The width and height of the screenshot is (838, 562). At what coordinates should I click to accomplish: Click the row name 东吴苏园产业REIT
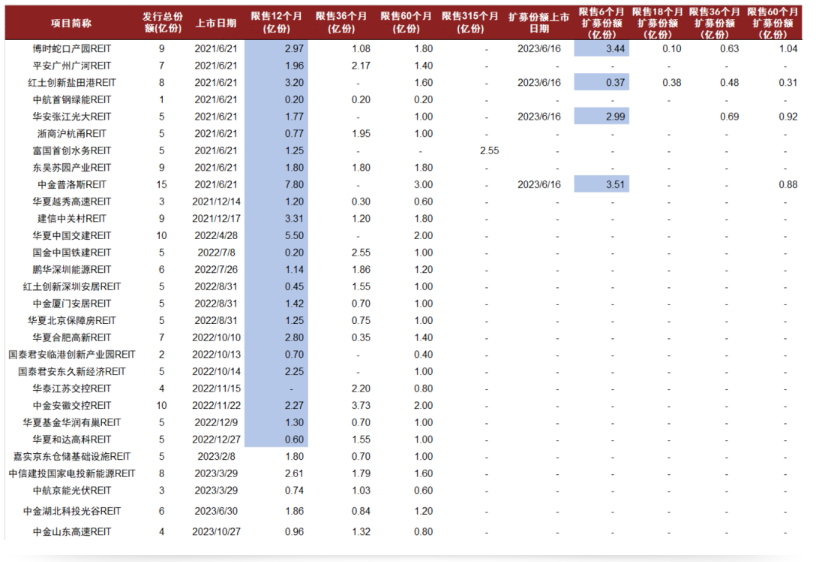pos(72,168)
